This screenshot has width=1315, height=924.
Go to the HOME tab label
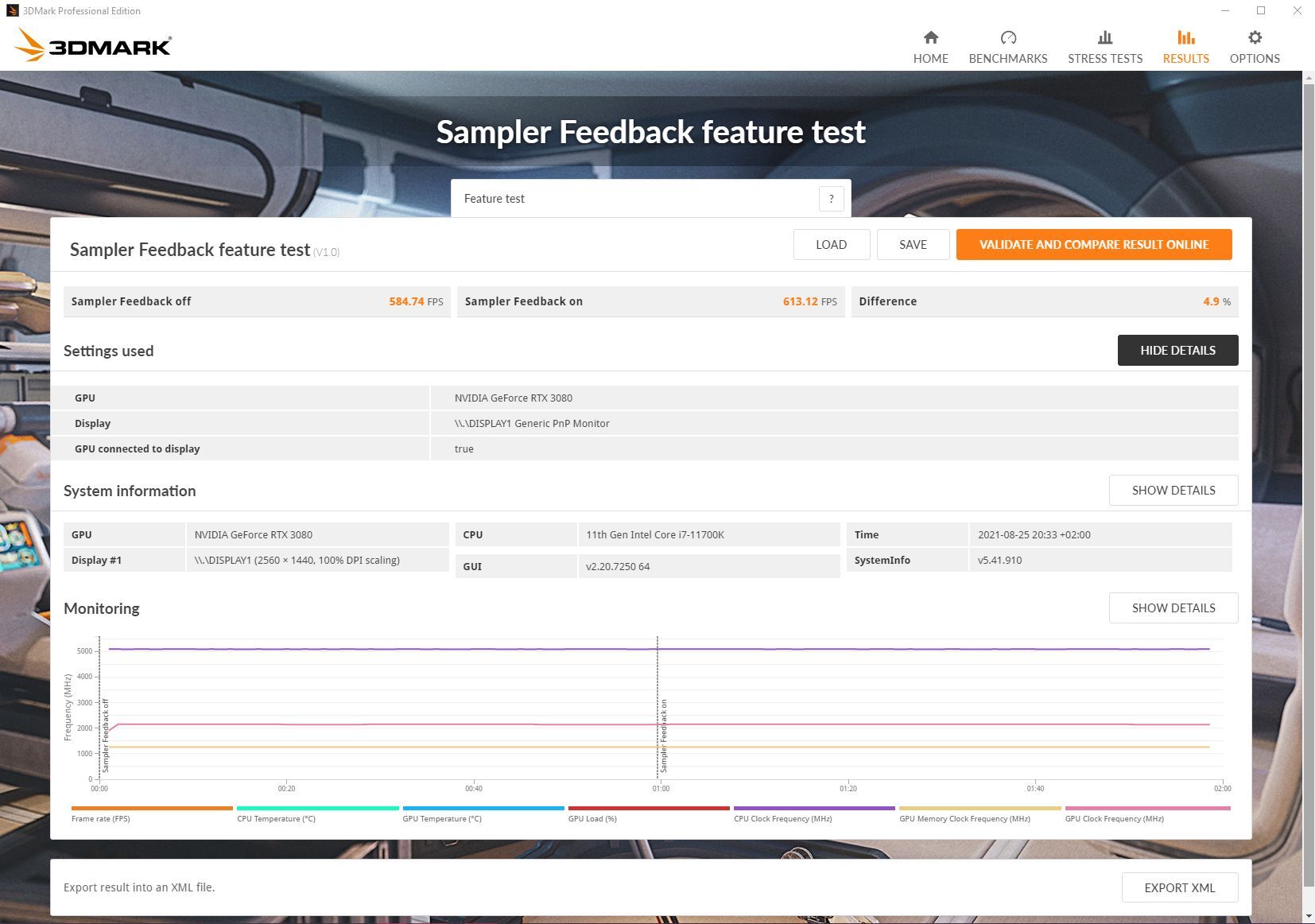[x=931, y=59]
